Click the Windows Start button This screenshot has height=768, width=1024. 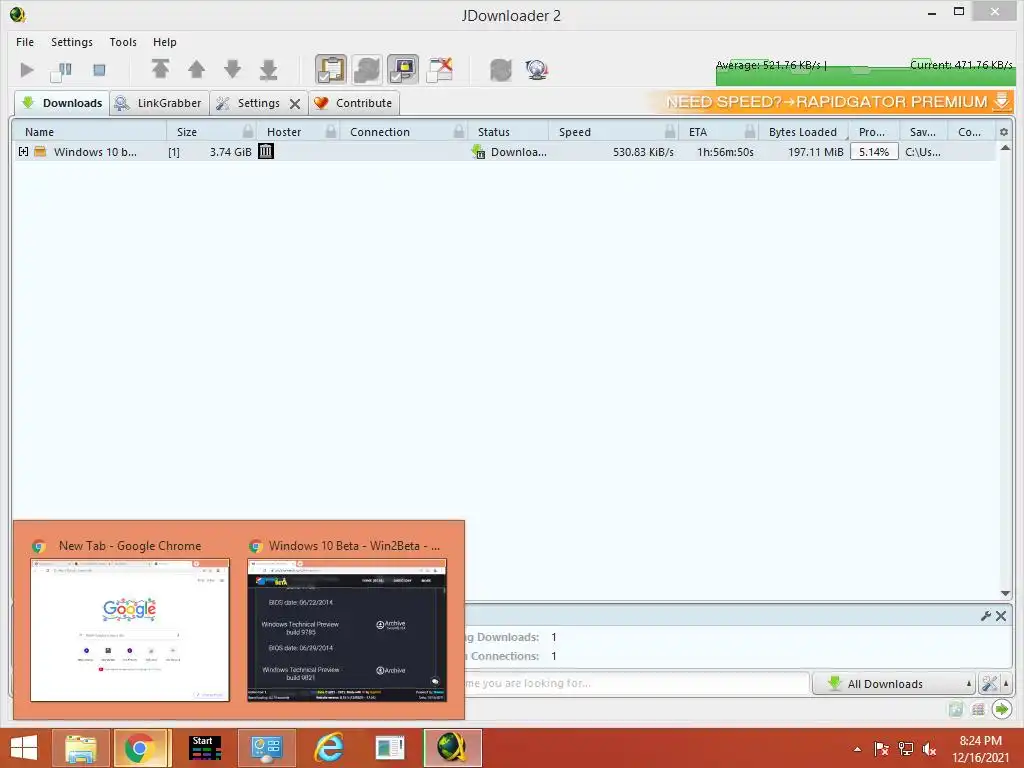(x=24, y=748)
